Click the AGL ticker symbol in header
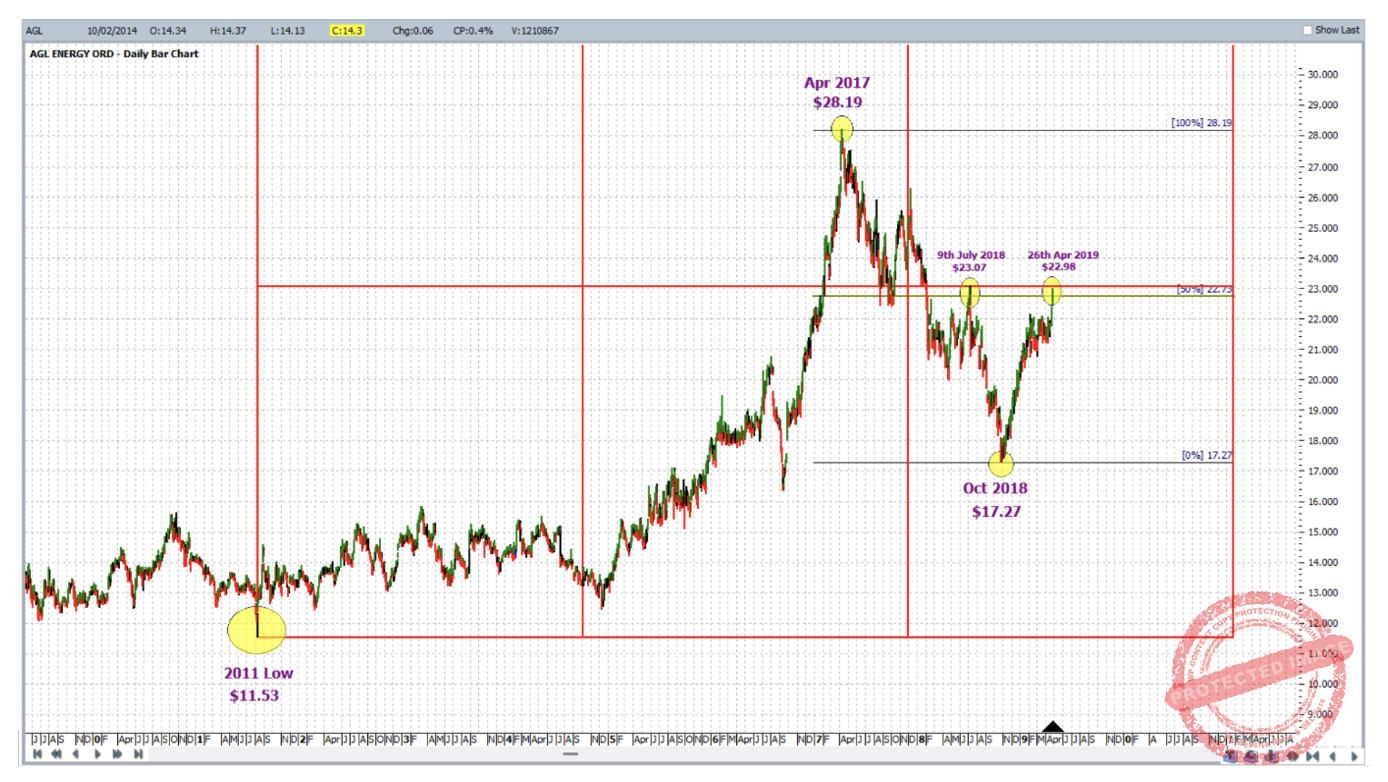The height and width of the screenshot is (782, 1388). pyautogui.click(x=37, y=31)
